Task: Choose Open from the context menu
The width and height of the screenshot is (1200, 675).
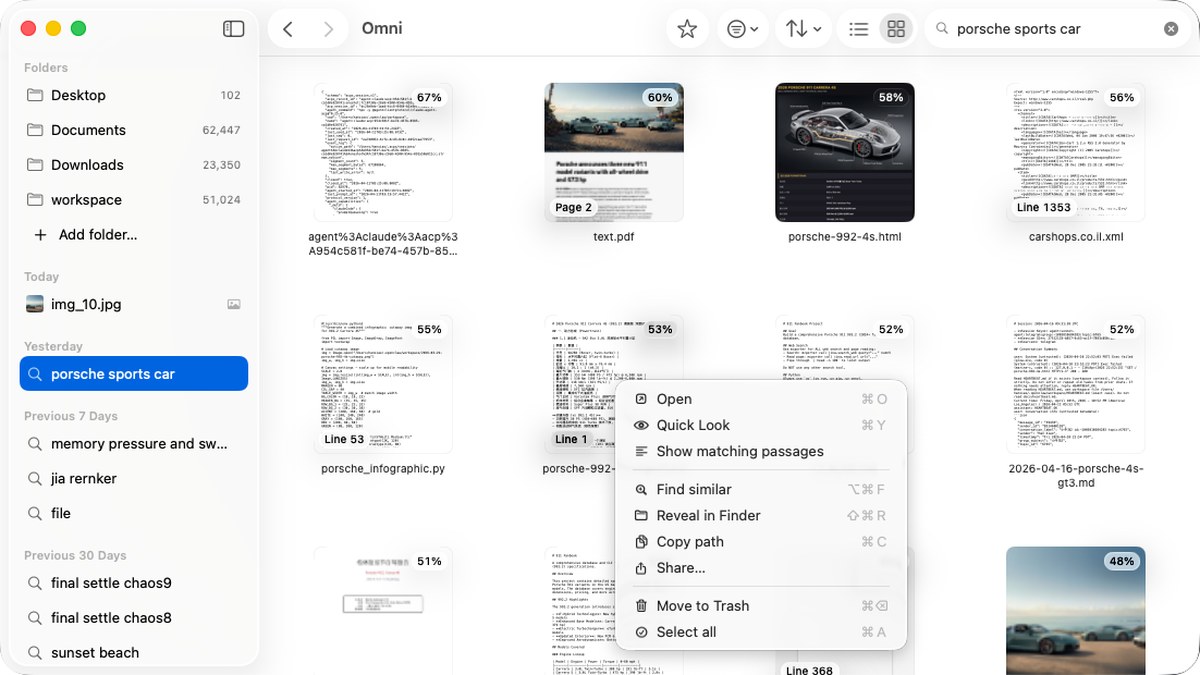Action: [x=760, y=399]
